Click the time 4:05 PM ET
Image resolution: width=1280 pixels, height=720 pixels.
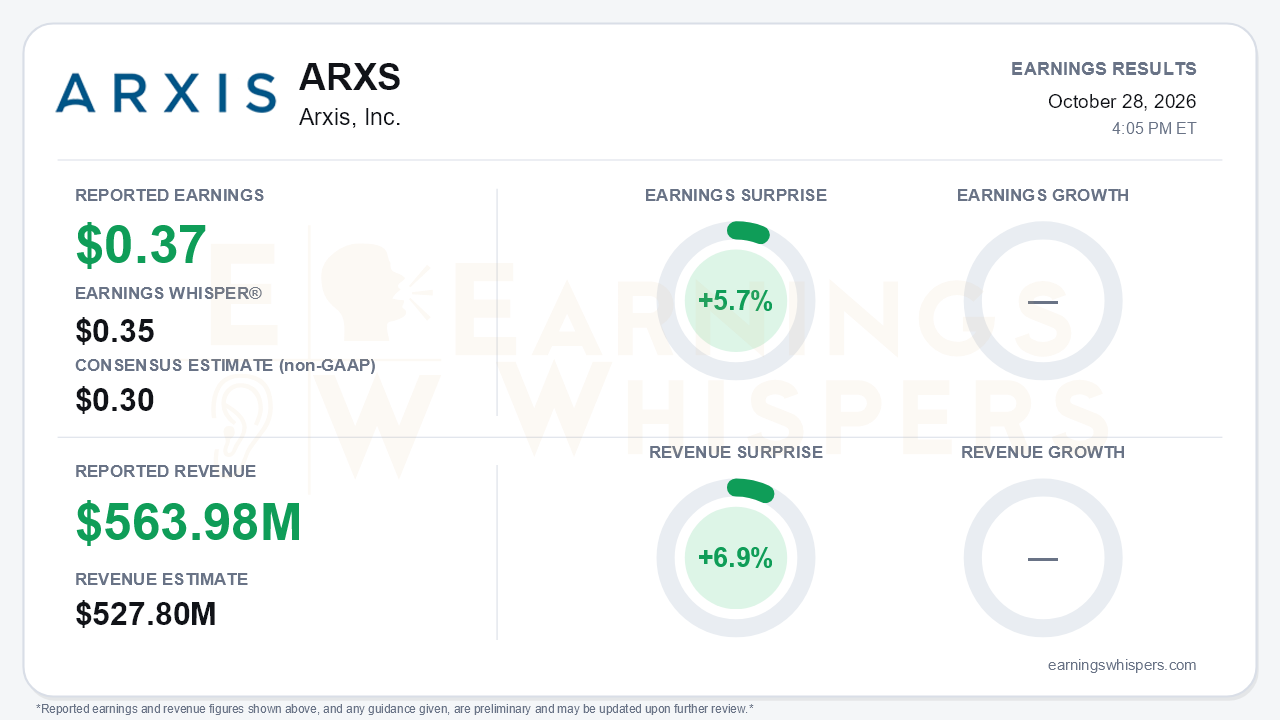(x=1154, y=129)
